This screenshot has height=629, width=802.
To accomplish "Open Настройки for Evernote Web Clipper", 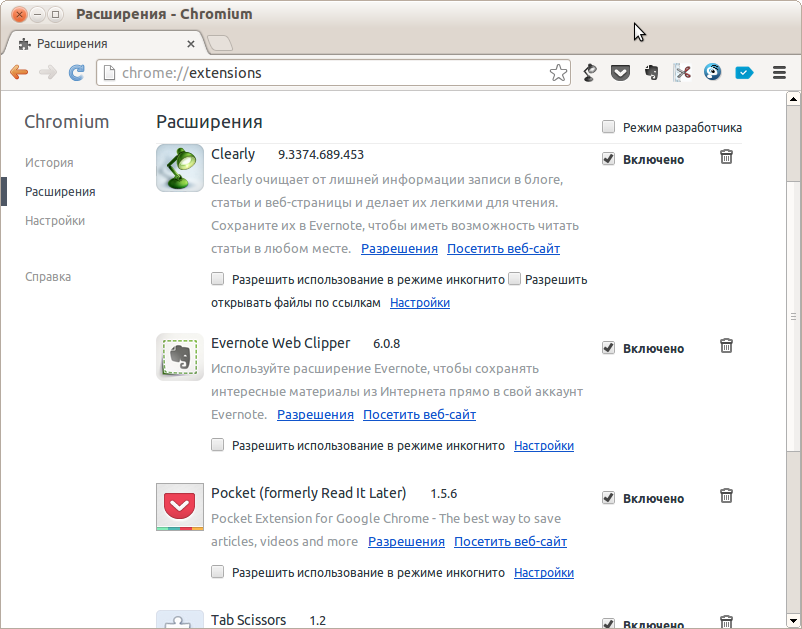I will pos(544,446).
